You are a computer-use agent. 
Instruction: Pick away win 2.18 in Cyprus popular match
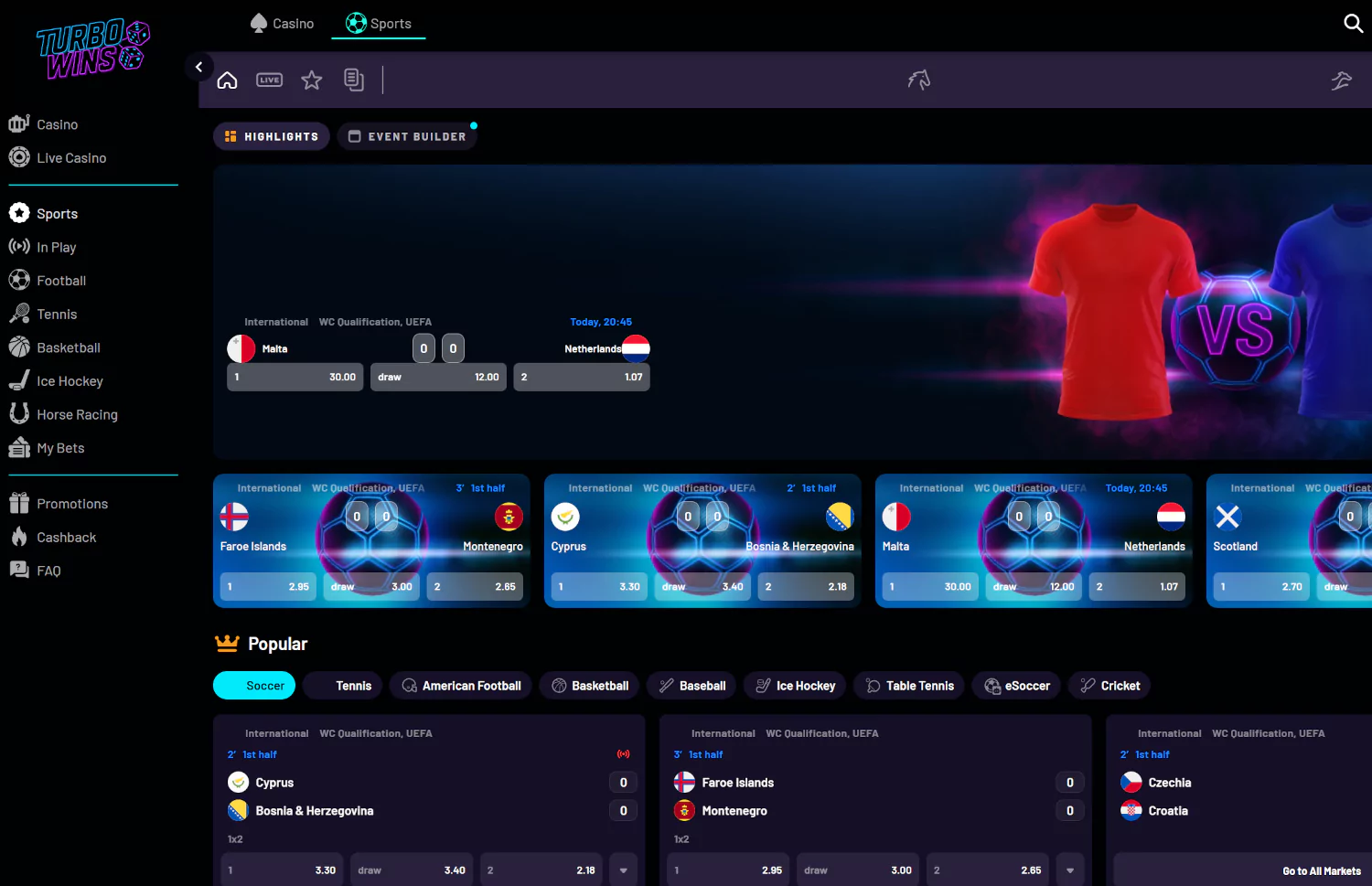pyautogui.click(x=541, y=870)
